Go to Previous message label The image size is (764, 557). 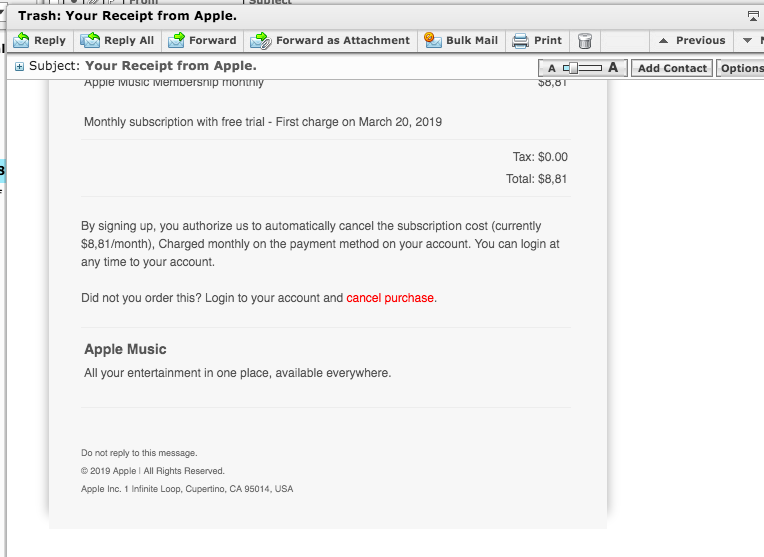(701, 40)
